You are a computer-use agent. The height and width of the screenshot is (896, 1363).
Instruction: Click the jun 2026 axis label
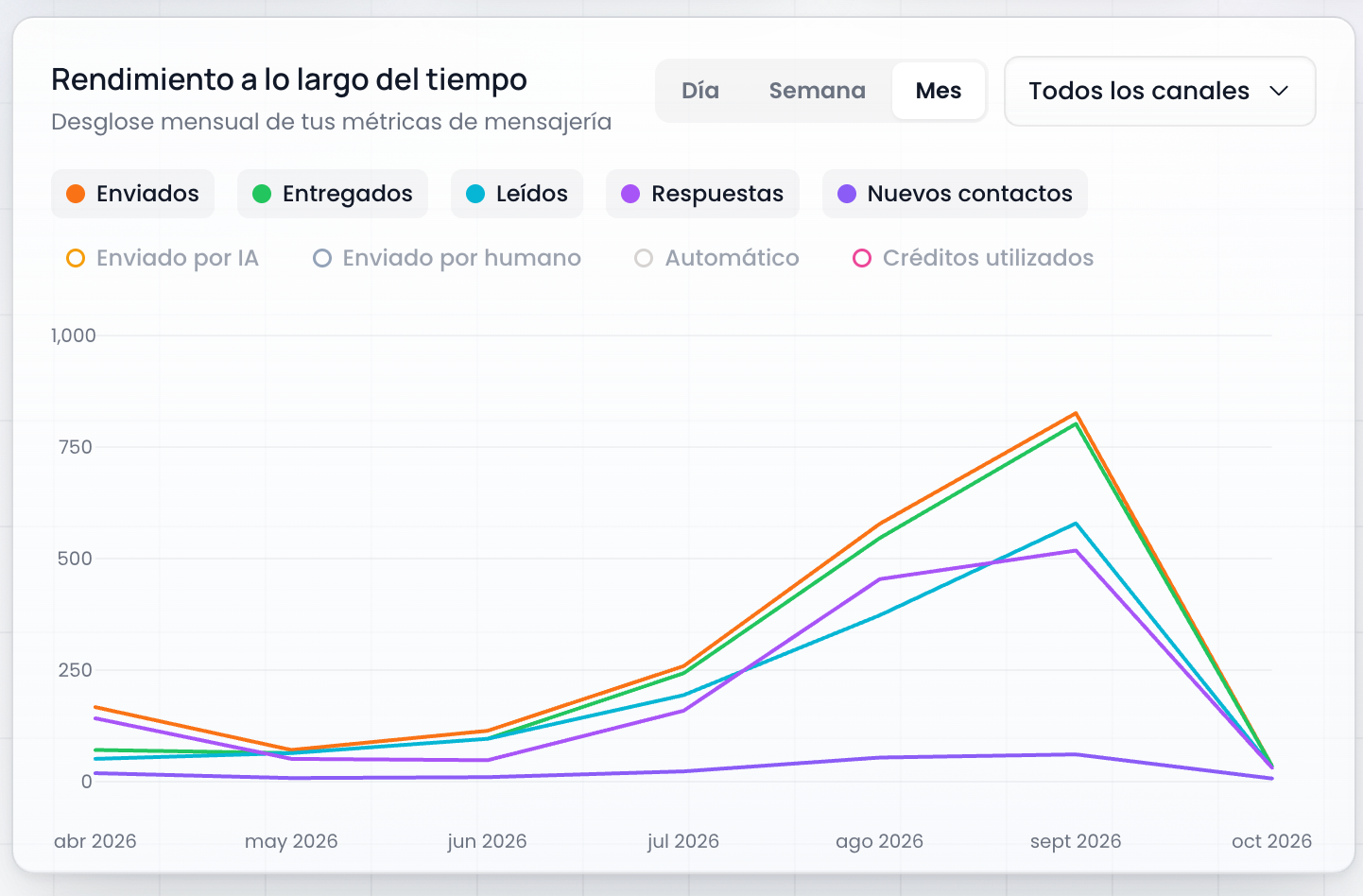pos(487,841)
